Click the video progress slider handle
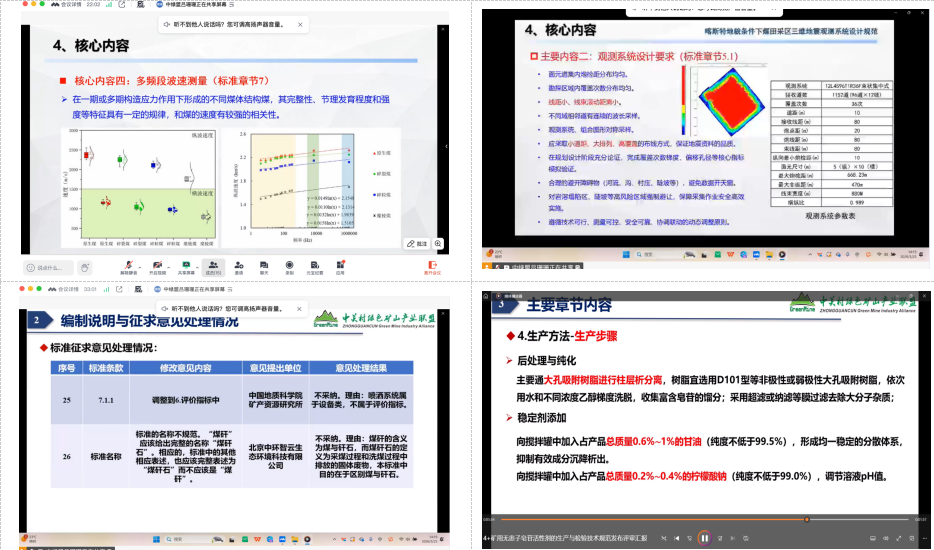The image size is (934, 550). pos(808,519)
